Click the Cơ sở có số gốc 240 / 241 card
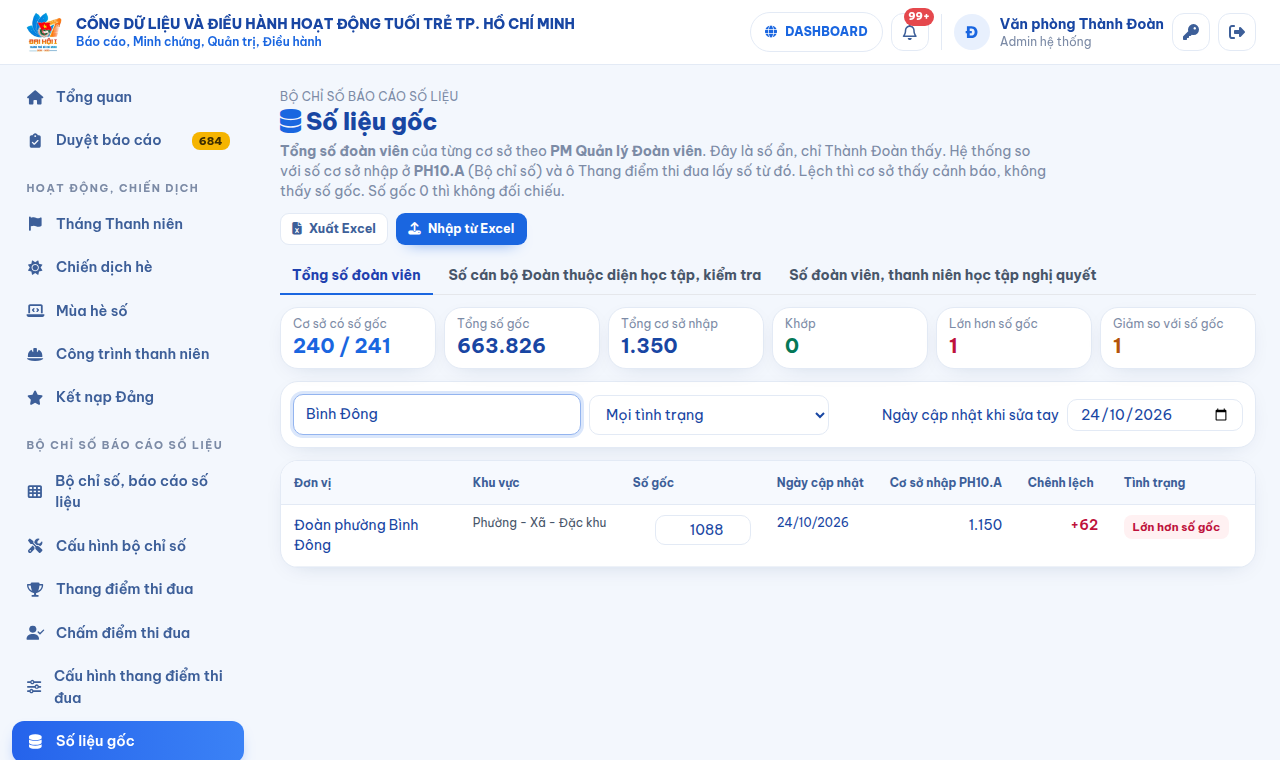Image resolution: width=1280 pixels, height=760 pixels. pos(358,338)
